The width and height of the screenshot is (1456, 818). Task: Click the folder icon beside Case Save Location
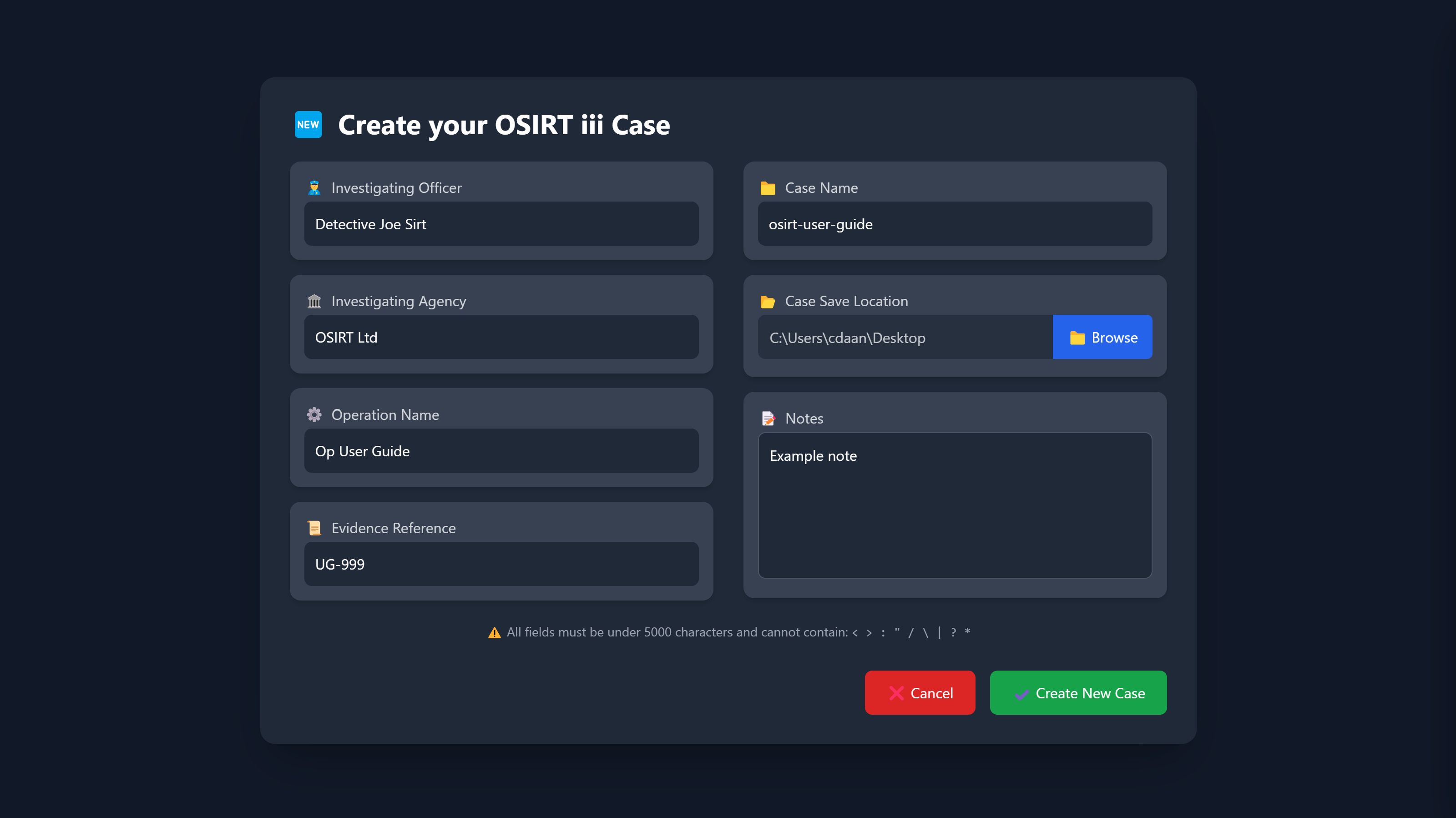768,301
